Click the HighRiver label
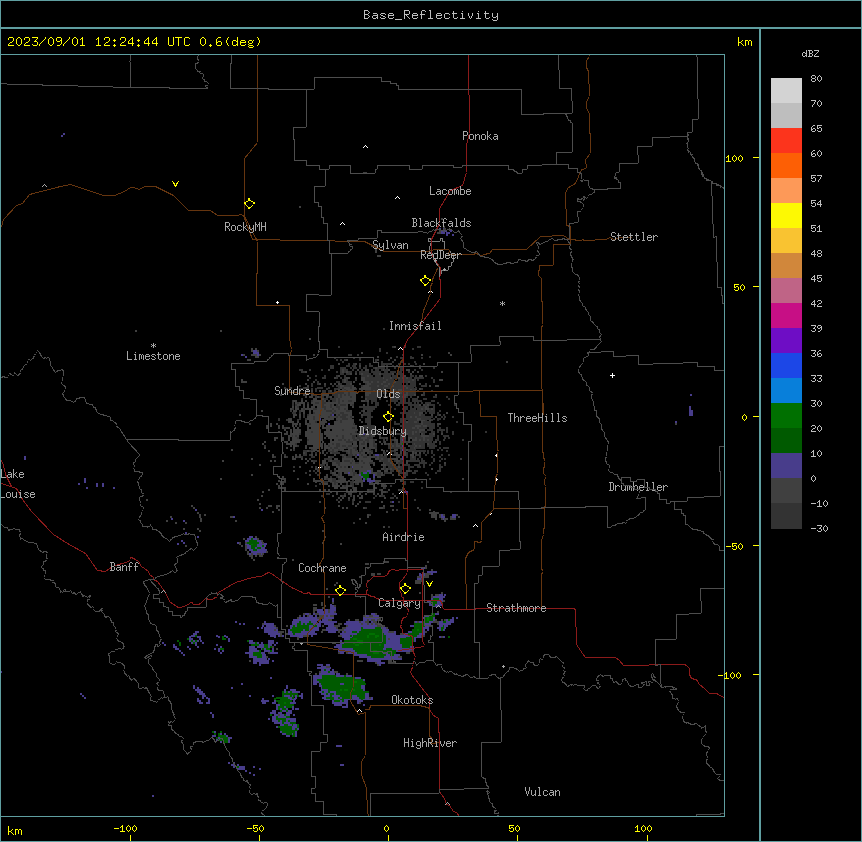Screen dimensions: 862x842 pyautogui.click(x=430, y=743)
